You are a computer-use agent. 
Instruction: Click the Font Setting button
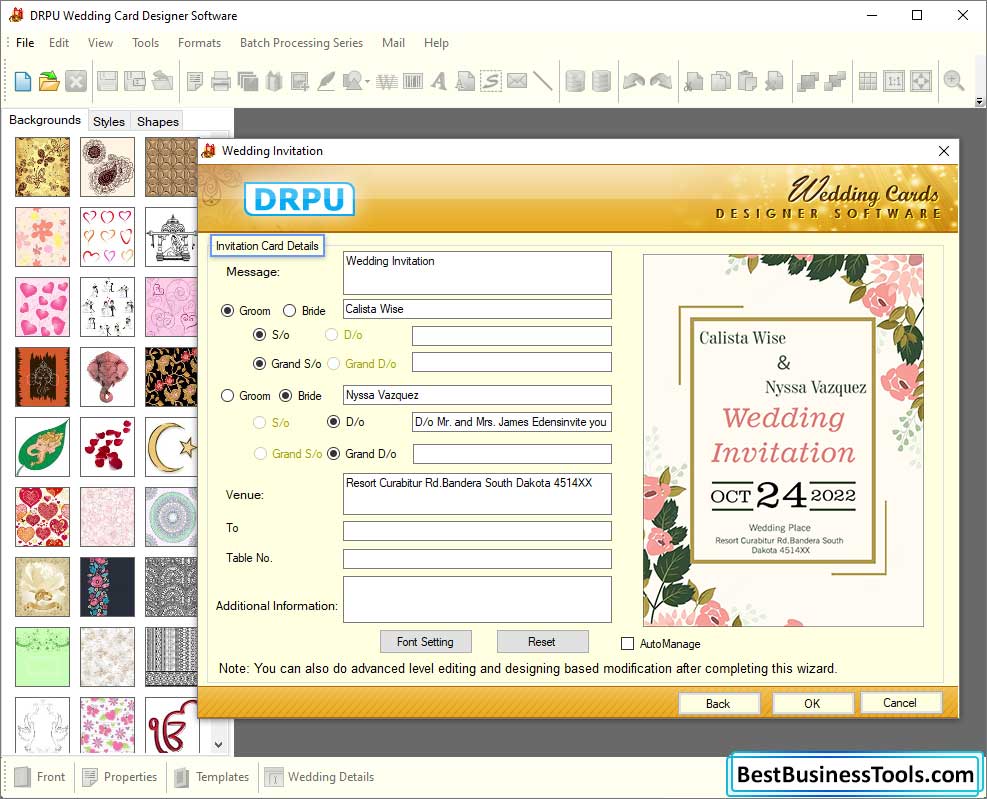426,642
